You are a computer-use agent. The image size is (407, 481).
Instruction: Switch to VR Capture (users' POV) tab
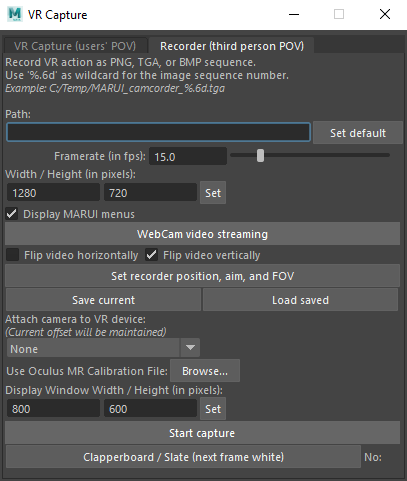coord(75,46)
